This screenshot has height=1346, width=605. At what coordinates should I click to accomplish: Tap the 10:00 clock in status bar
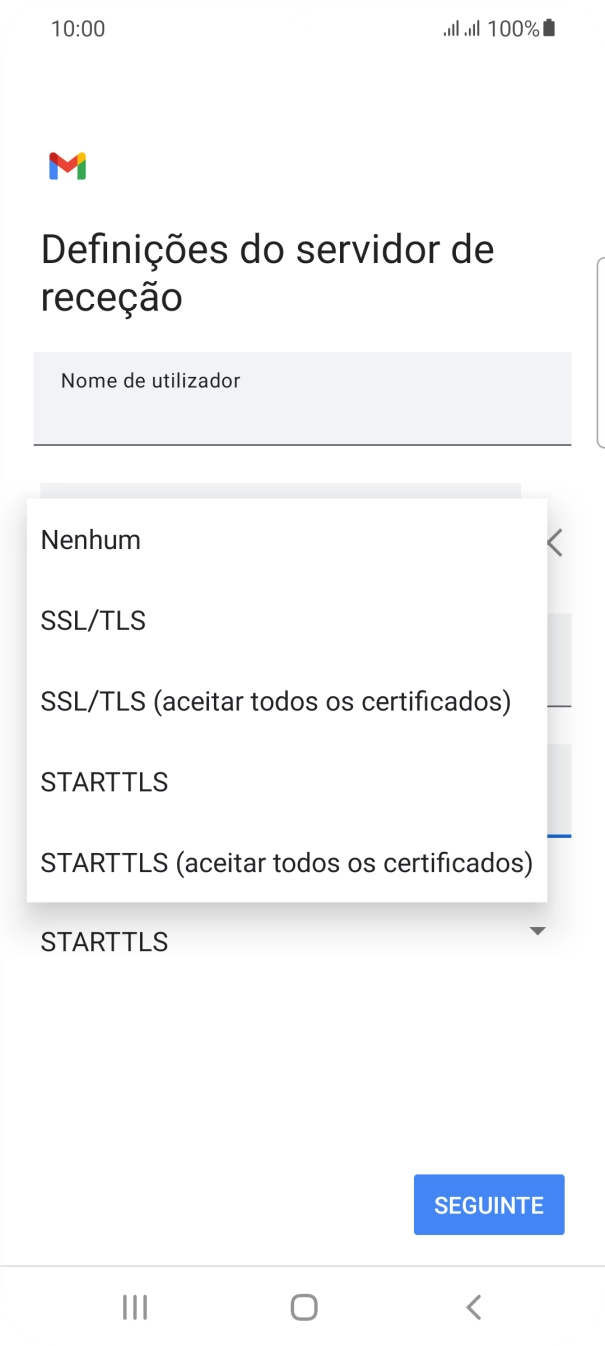click(79, 28)
